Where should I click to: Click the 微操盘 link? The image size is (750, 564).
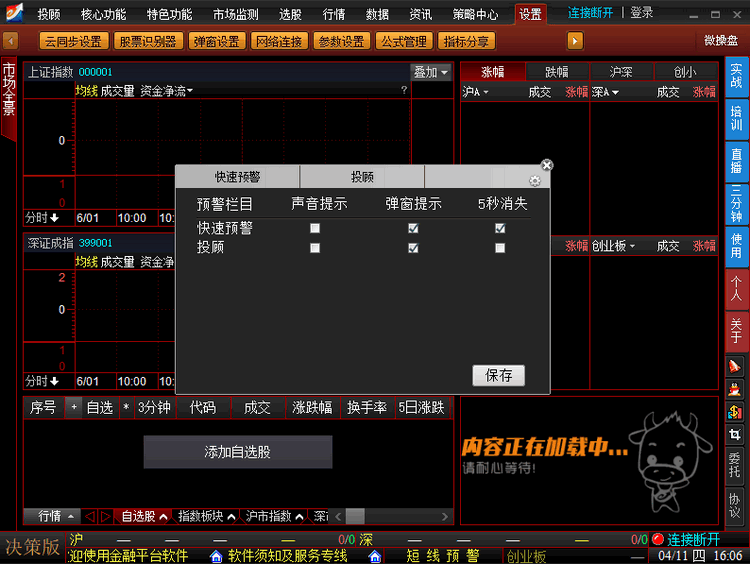pyautogui.click(x=721, y=41)
